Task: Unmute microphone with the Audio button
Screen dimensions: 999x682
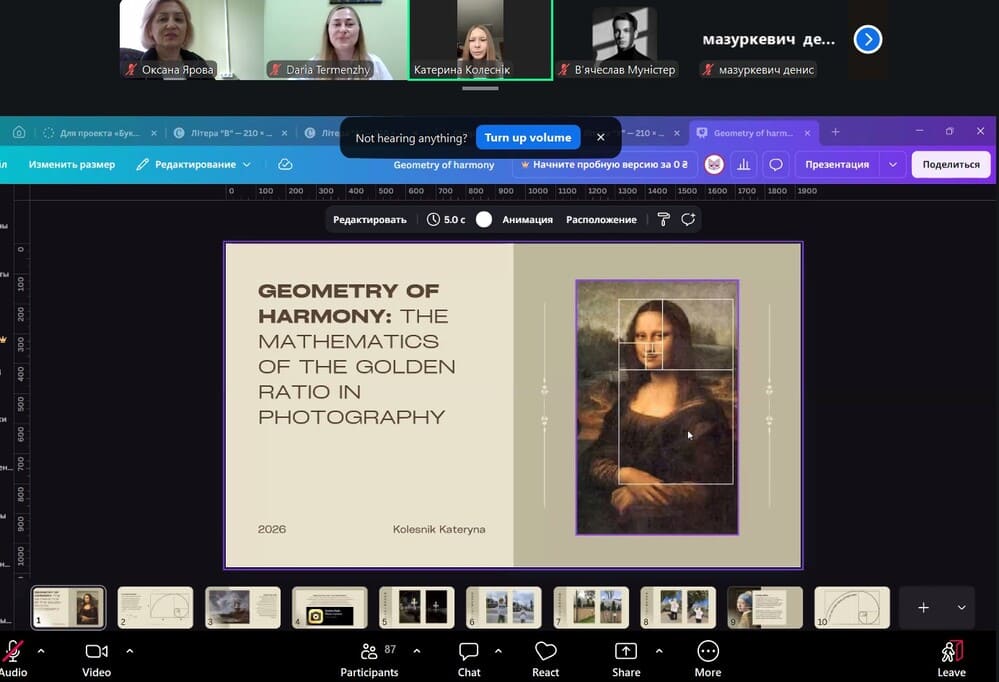Action: coord(13,658)
